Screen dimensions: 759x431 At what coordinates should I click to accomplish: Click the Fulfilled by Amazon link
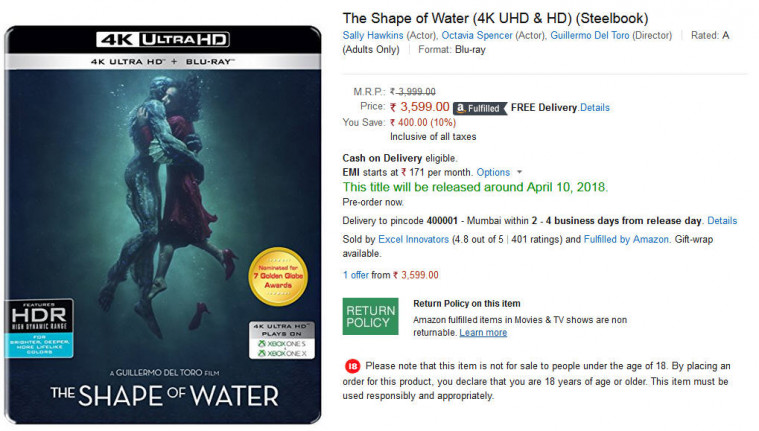[x=627, y=240]
